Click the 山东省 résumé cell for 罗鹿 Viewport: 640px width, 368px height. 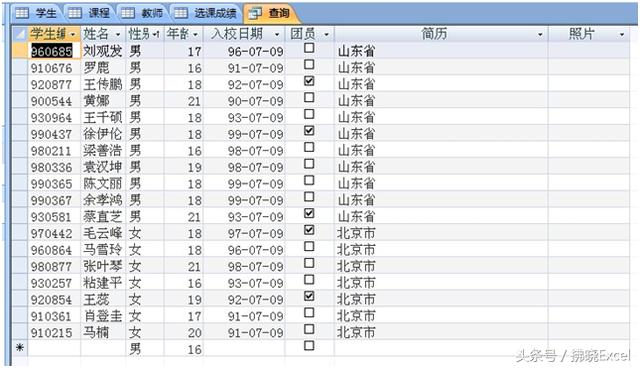pyautogui.click(x=441, y=68)
